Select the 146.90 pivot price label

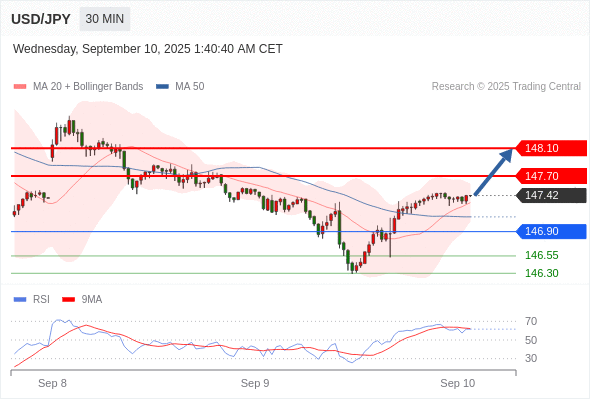[x=550, y=231]
